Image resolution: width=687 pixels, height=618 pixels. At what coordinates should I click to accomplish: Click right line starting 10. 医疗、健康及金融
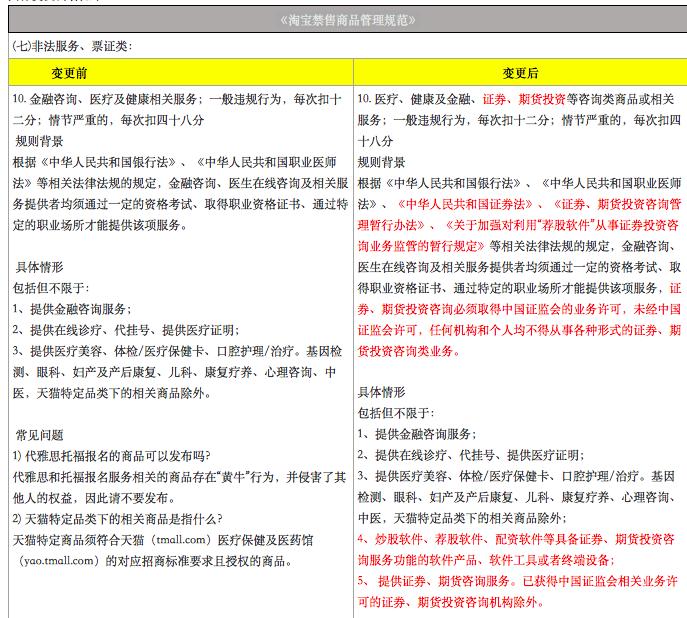516,99
